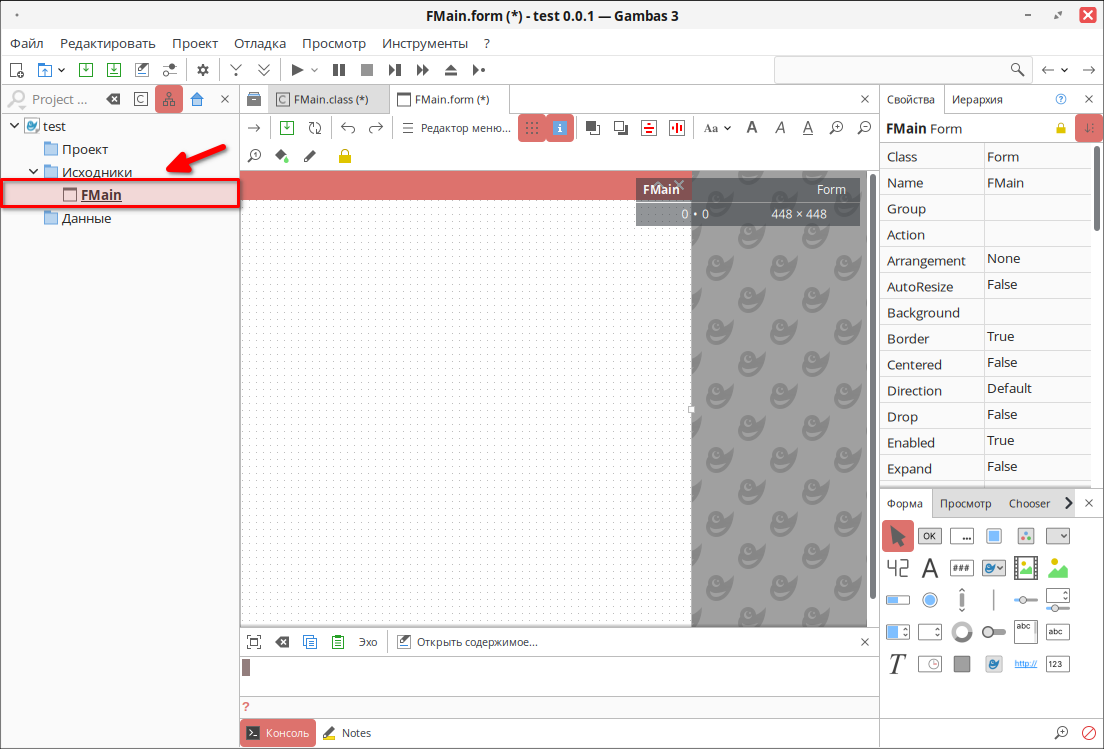Switch to the FMain.class tab
The height and width of the screenshot is (749, 1104).
click(x=324, y=99)
